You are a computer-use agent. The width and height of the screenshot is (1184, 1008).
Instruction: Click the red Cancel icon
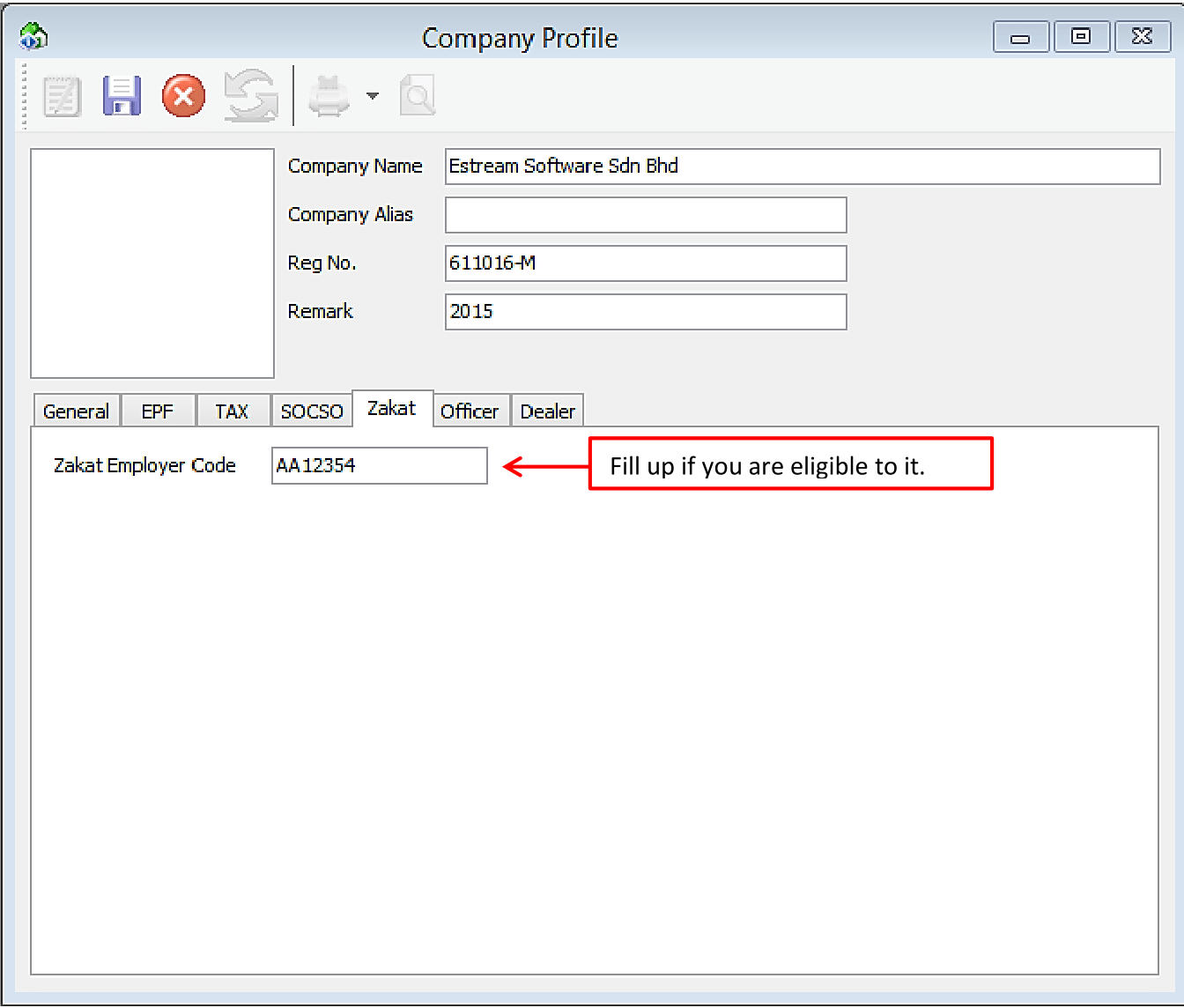pos(183,96)
